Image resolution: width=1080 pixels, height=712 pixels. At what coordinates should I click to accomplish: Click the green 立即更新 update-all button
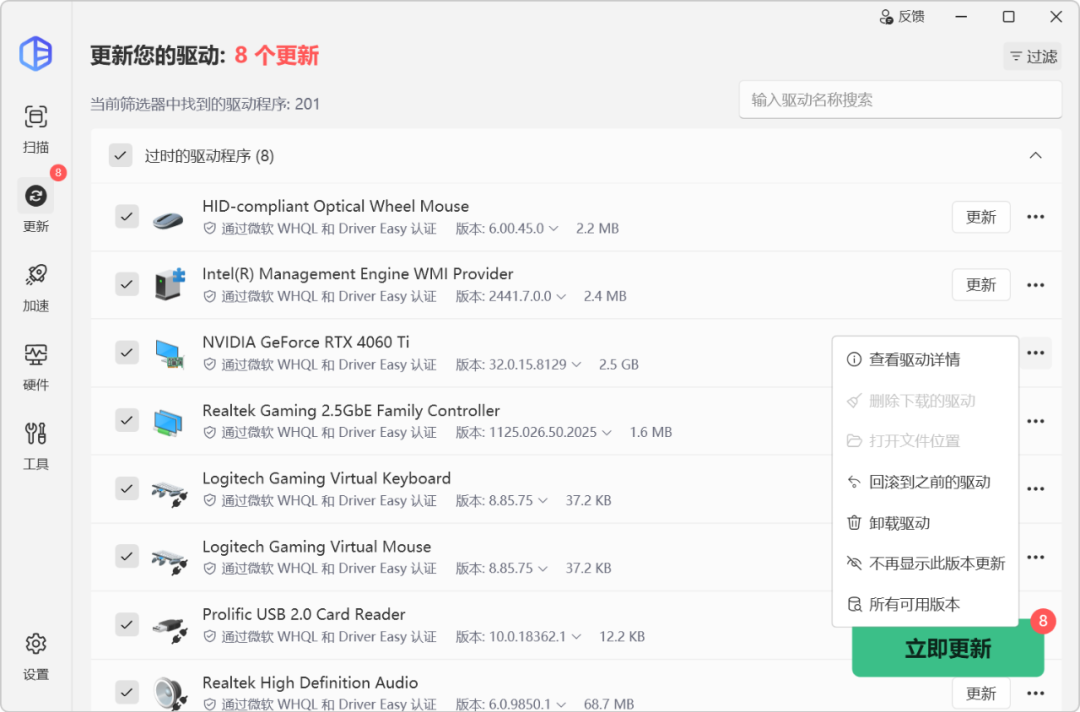pos(948,651)
